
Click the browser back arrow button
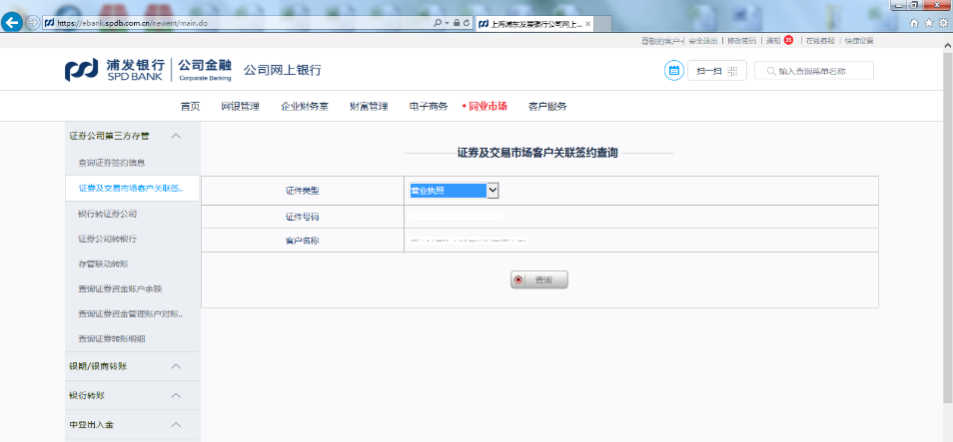point(14,22)
